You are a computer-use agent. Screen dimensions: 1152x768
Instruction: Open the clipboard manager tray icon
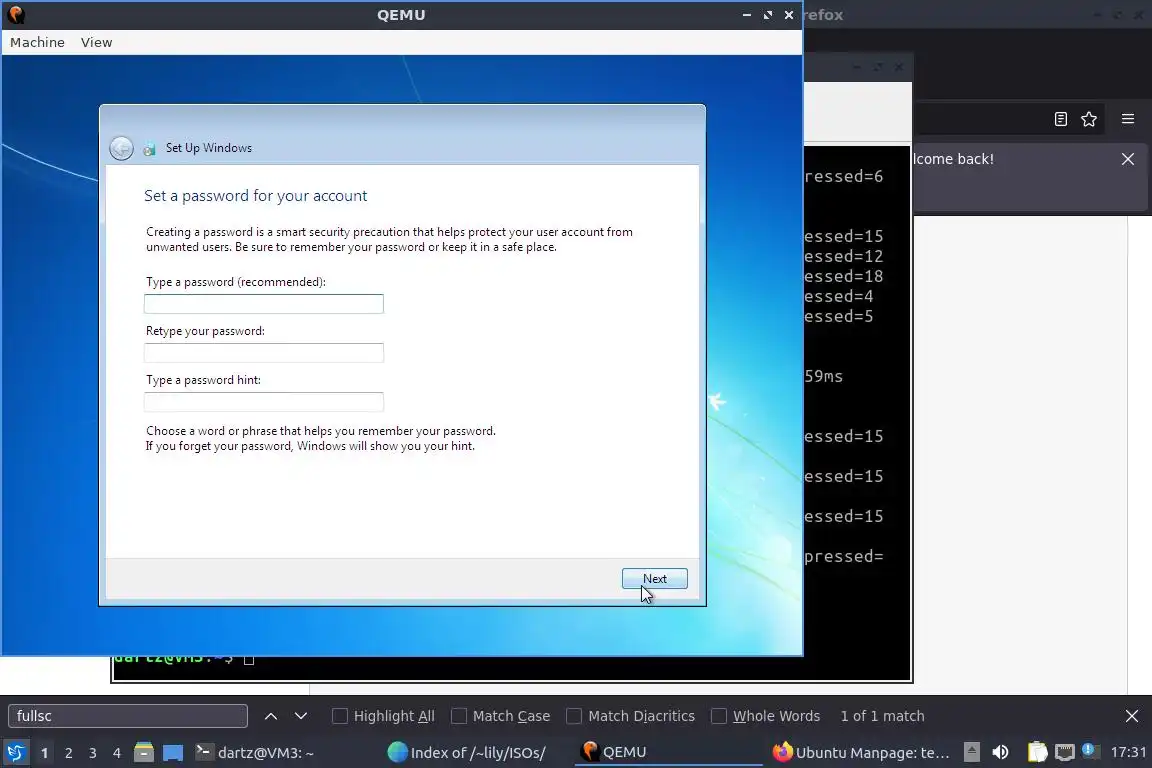coord(1037,753)
